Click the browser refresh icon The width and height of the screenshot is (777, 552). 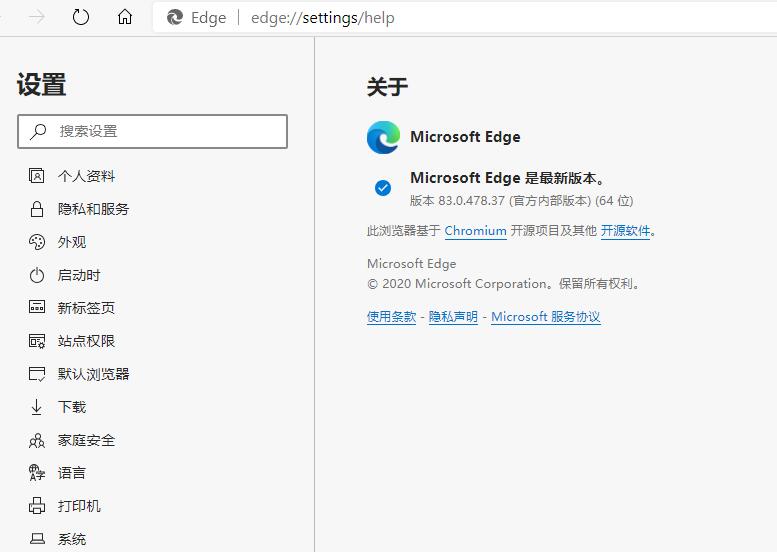[x=80, y=17]
